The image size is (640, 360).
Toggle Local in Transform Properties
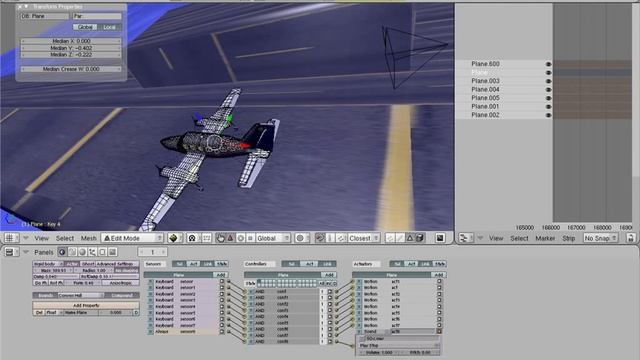pos(109,27)
